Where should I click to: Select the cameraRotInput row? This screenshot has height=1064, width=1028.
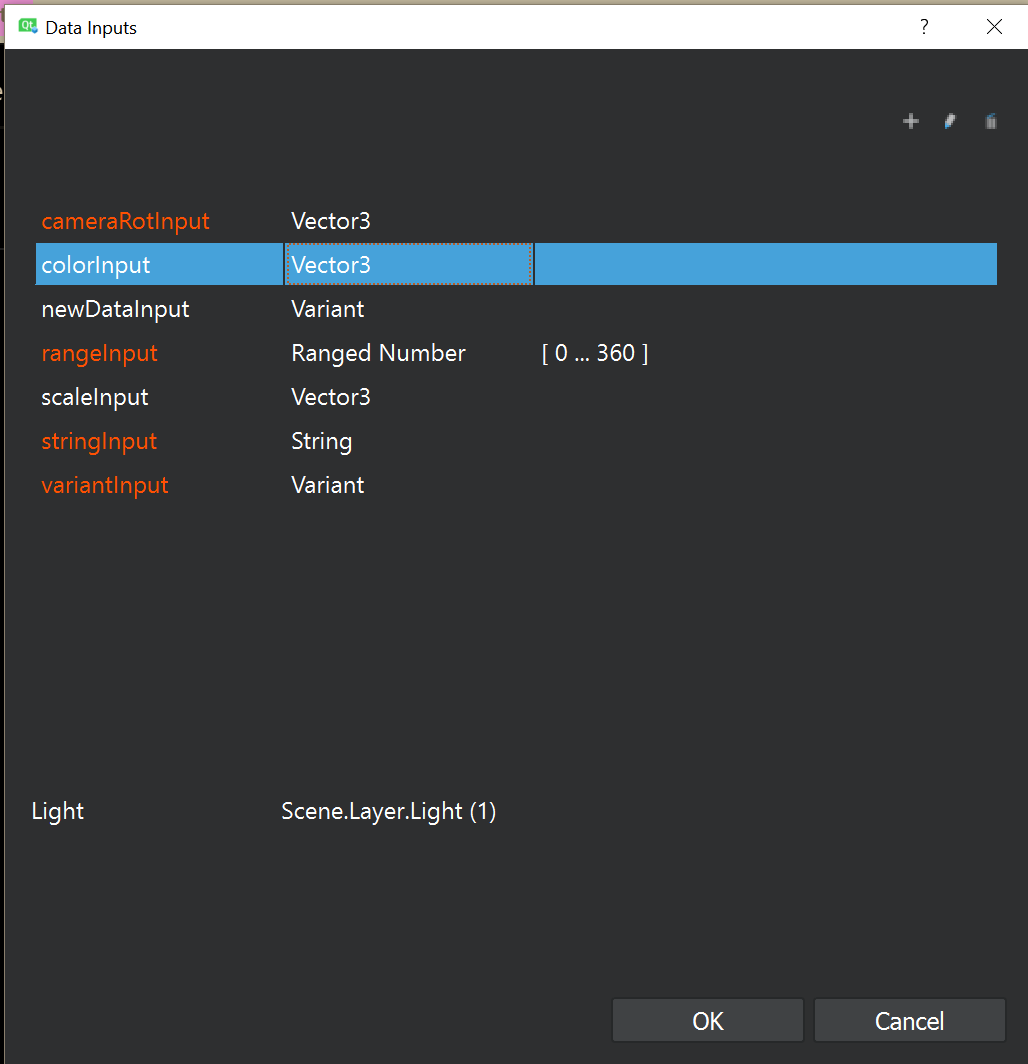click(125, 221)
